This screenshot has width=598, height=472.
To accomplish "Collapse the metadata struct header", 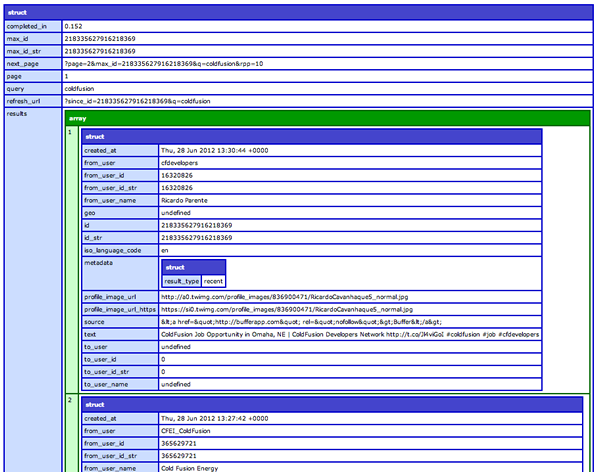I will click(x=194, y=267).
